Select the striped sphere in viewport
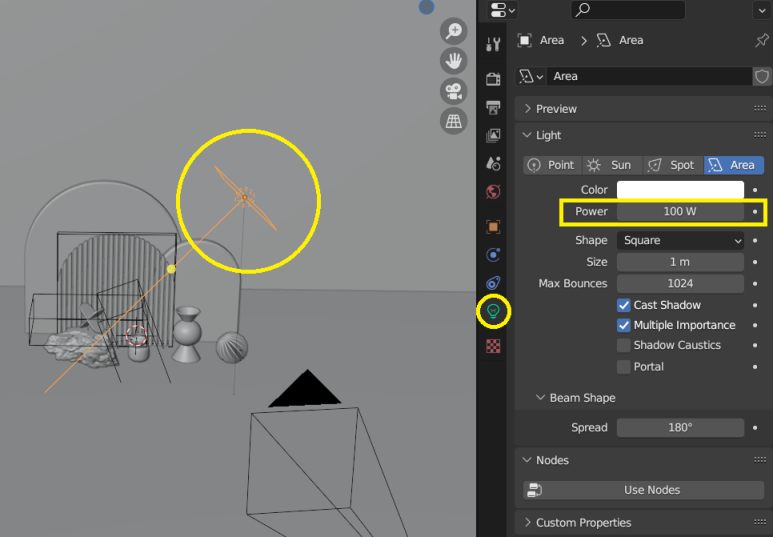This screenshot has width=773, height=537. [x=232, y=347]
